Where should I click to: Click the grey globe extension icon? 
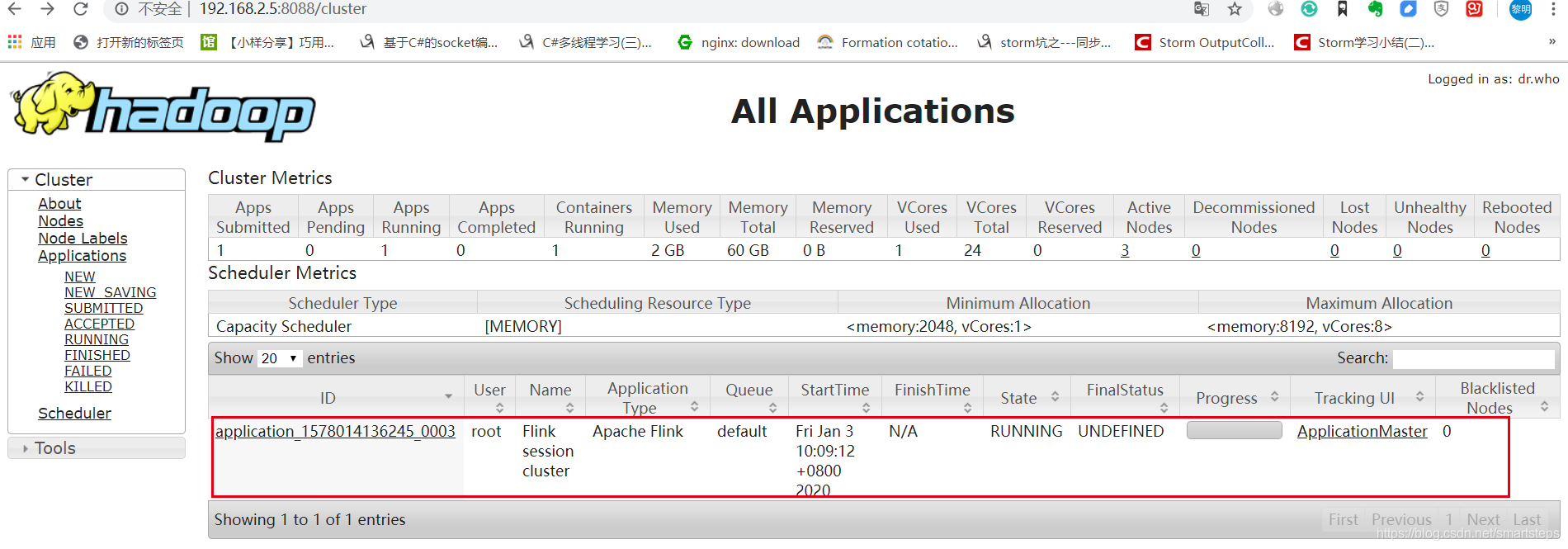pyautogui.click(x=1276, y=9)
